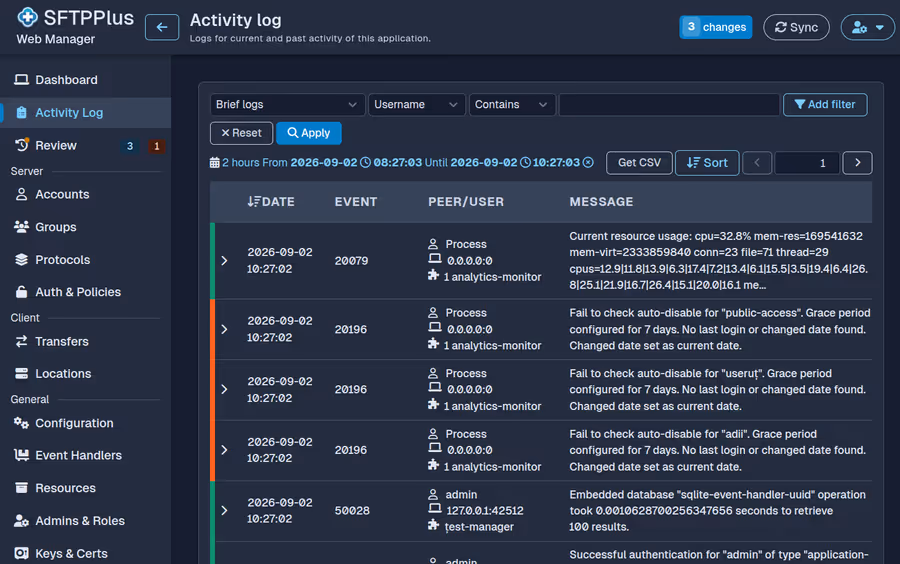Click the Reset button
The image size is (900, 564).
click(x=241, y=133)
